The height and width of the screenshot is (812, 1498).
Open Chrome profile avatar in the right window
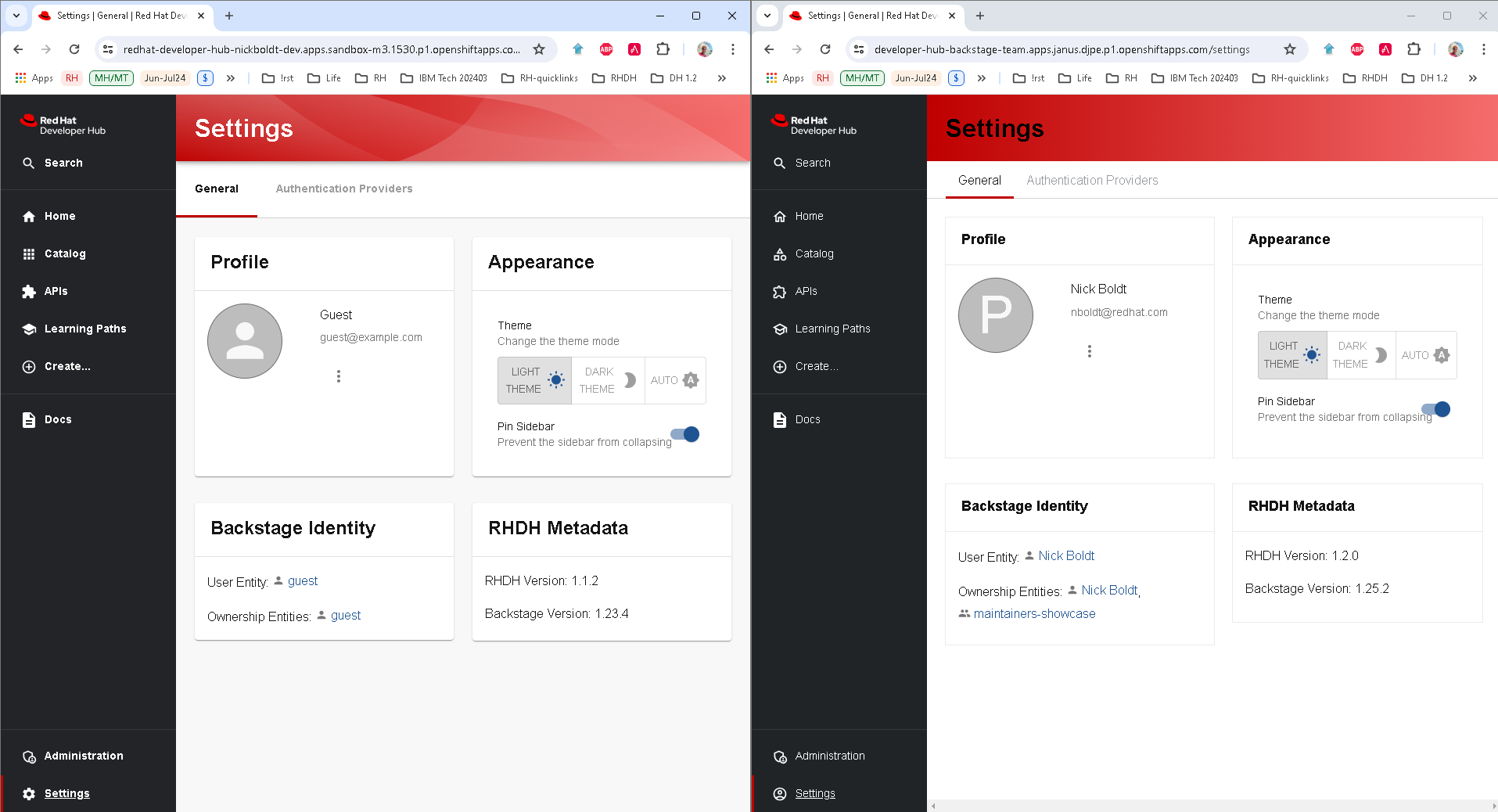1456,49
